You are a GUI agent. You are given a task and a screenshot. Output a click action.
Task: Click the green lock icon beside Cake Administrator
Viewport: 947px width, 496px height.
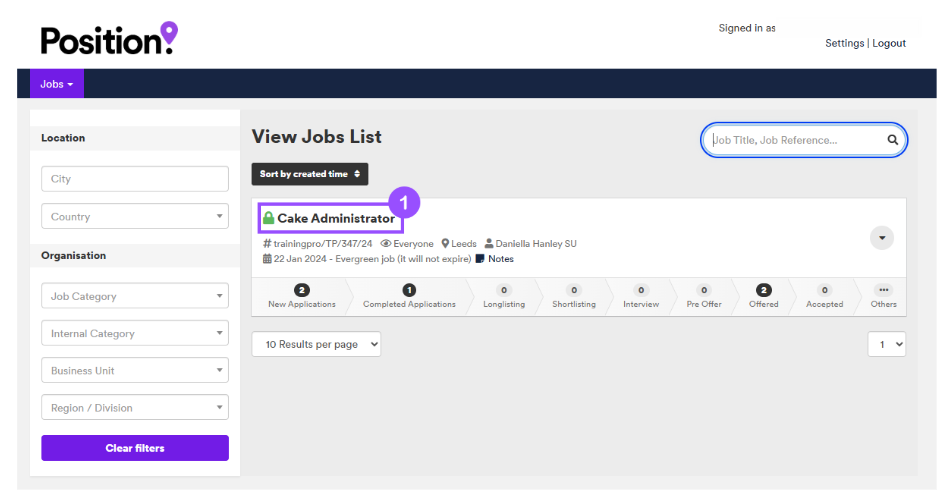point(268,218)
